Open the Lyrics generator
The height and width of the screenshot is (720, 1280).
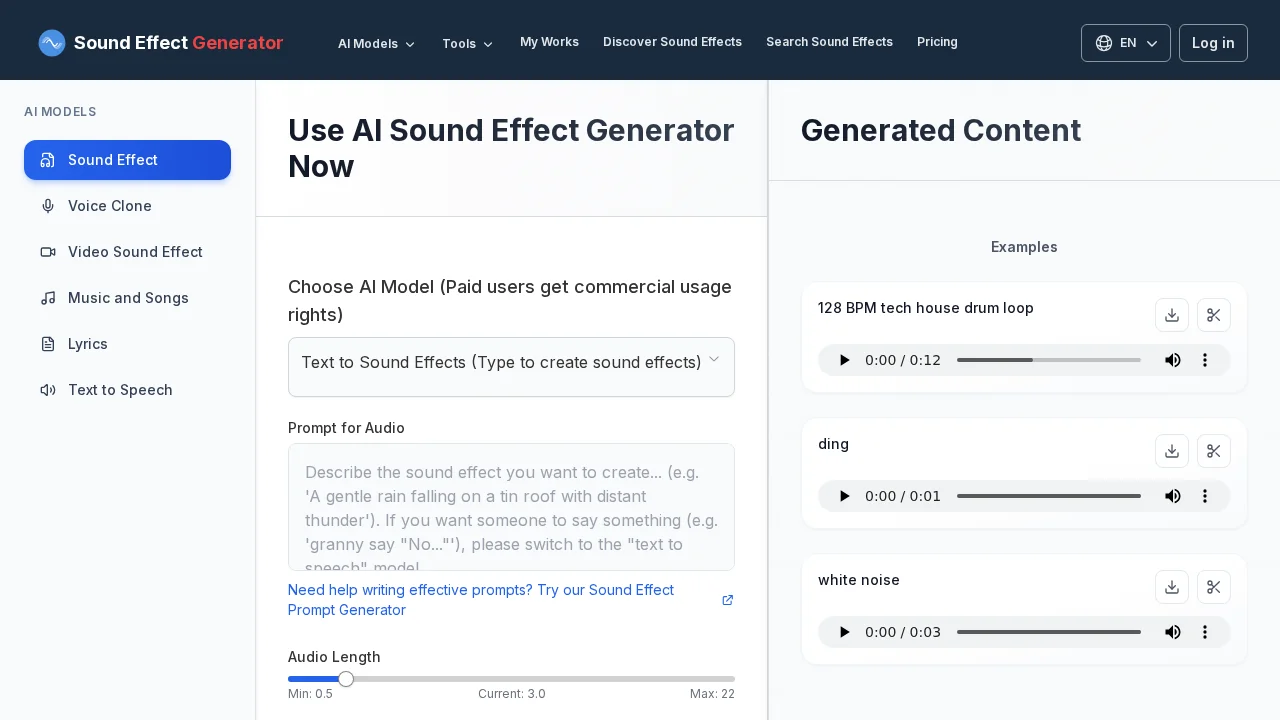coord(88,344)
